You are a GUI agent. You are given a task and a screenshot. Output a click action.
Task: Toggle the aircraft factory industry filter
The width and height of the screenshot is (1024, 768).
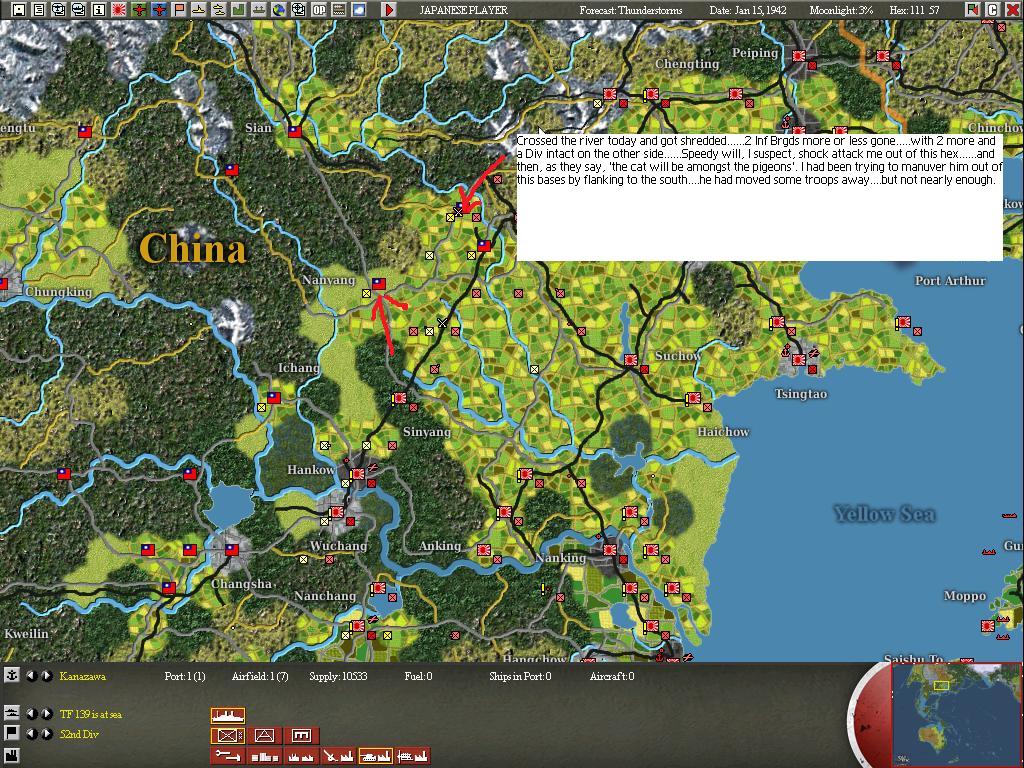click(x=338, y=756)
